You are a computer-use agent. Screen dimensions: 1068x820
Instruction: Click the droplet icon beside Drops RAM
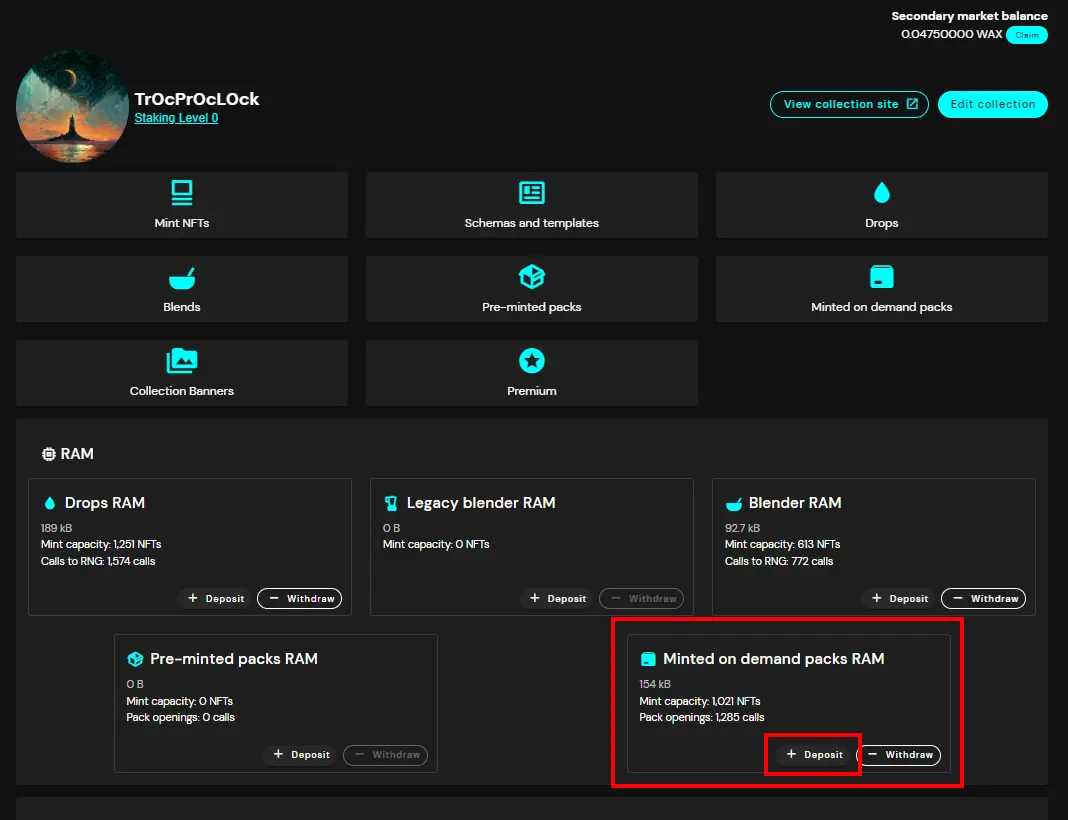49,503
